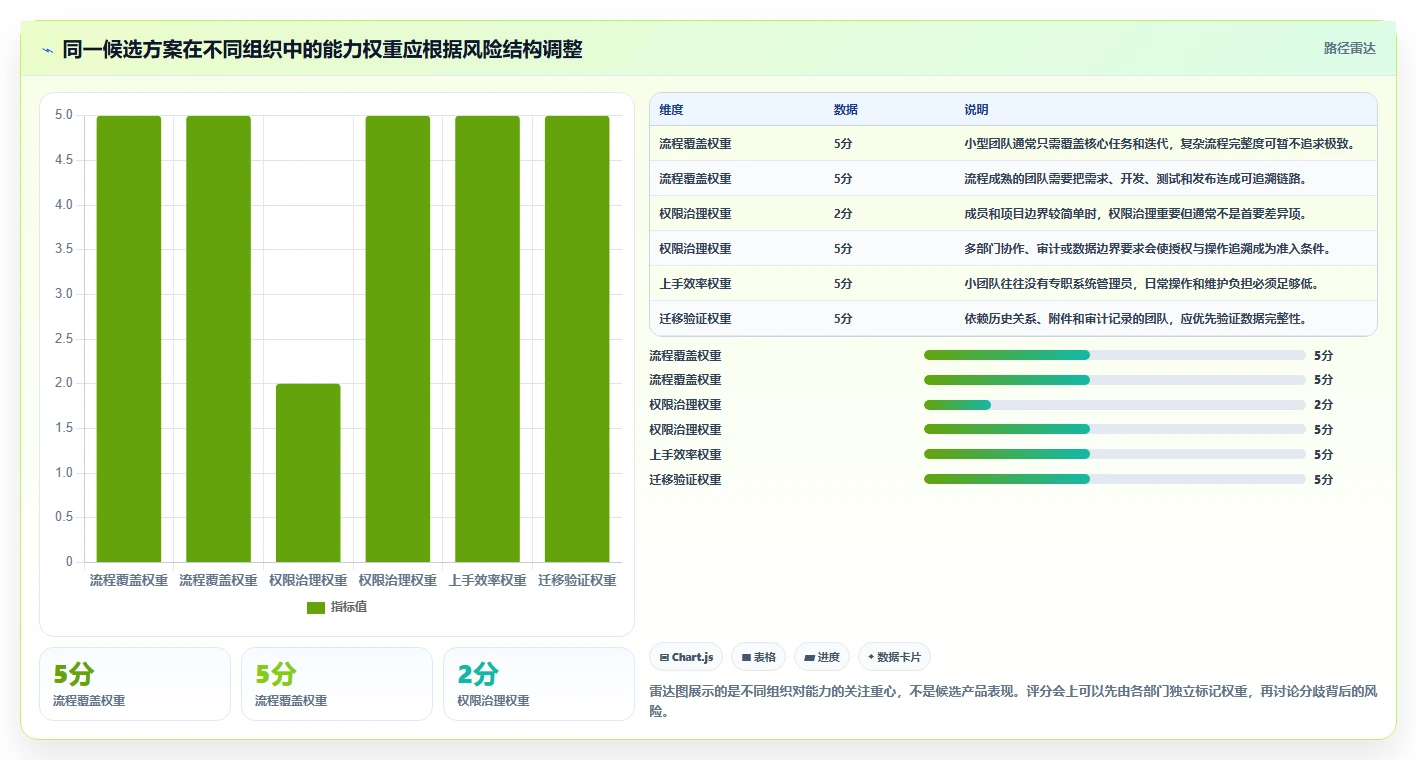Select the 数据卡片 chip
Screen dimensions: 1417x760
[x=894, y=657]
